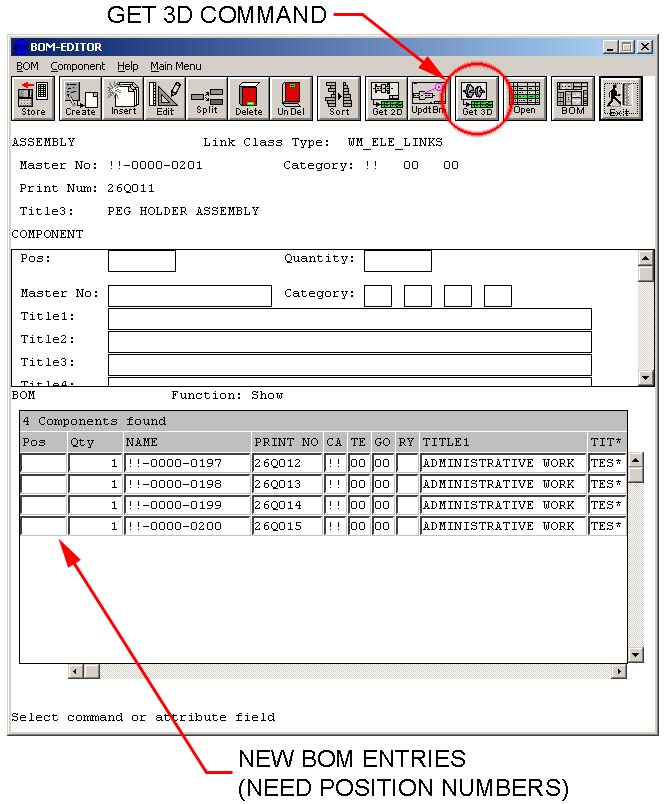Screen dimensions: 669x804
Task: Click the Split icon
Action: click(207, 98)
